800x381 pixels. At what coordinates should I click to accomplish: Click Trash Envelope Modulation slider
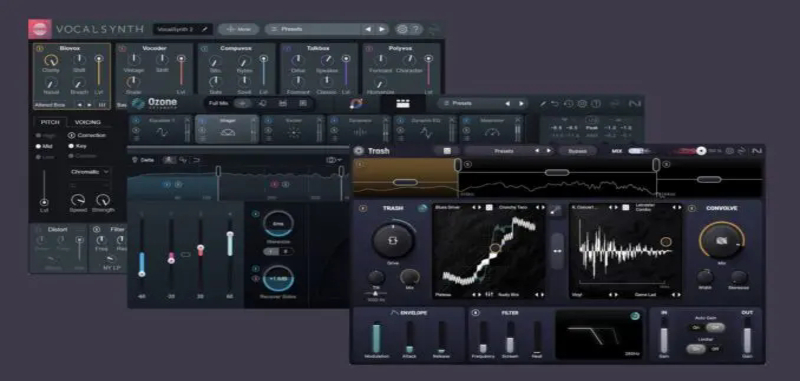pos(377,337)
